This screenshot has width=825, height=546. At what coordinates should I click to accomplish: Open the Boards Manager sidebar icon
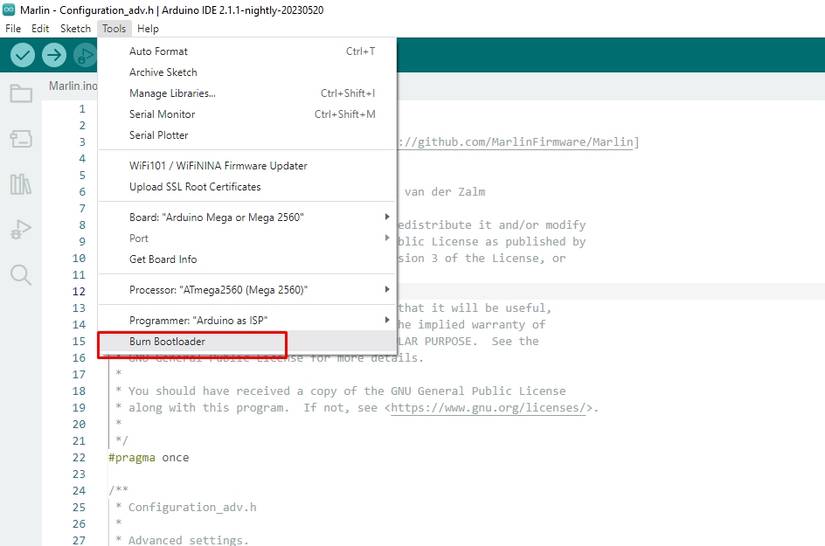tap(21, 139)
